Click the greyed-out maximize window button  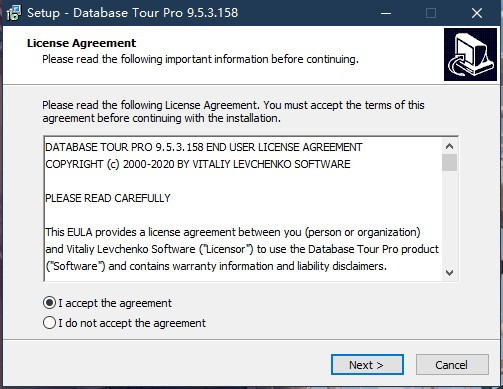pyautogui.click(x=431, y=13)
